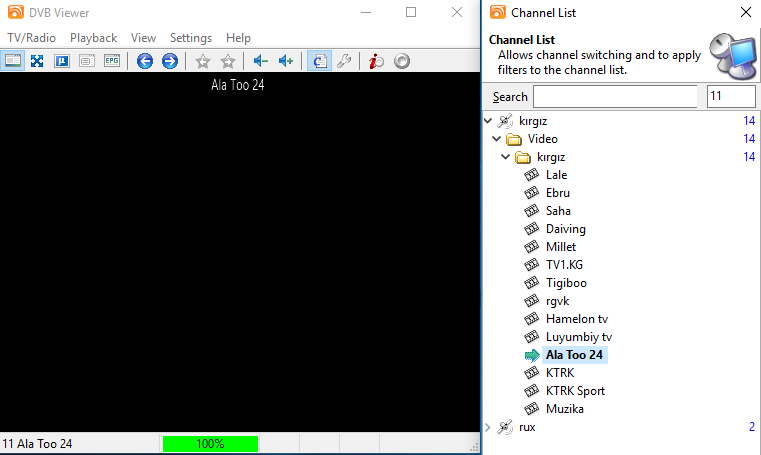The height and width of the screenshot is (455, 761).
Task: Select the Tigiboo channel
Action: (566, 282)
